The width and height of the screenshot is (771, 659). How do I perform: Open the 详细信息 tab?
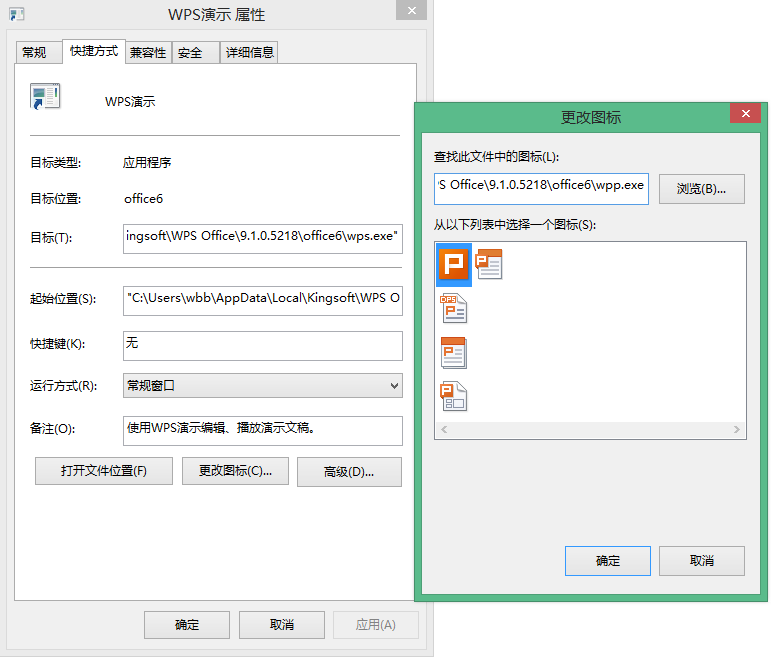click(249, 52)
